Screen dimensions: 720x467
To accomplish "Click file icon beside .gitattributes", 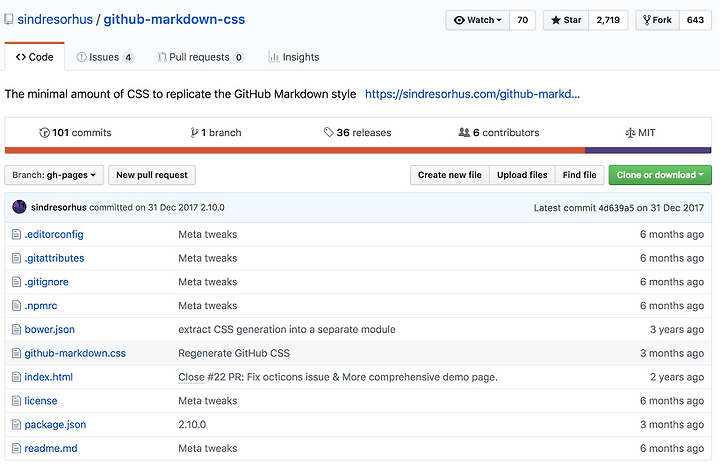I will coord(17,259).
